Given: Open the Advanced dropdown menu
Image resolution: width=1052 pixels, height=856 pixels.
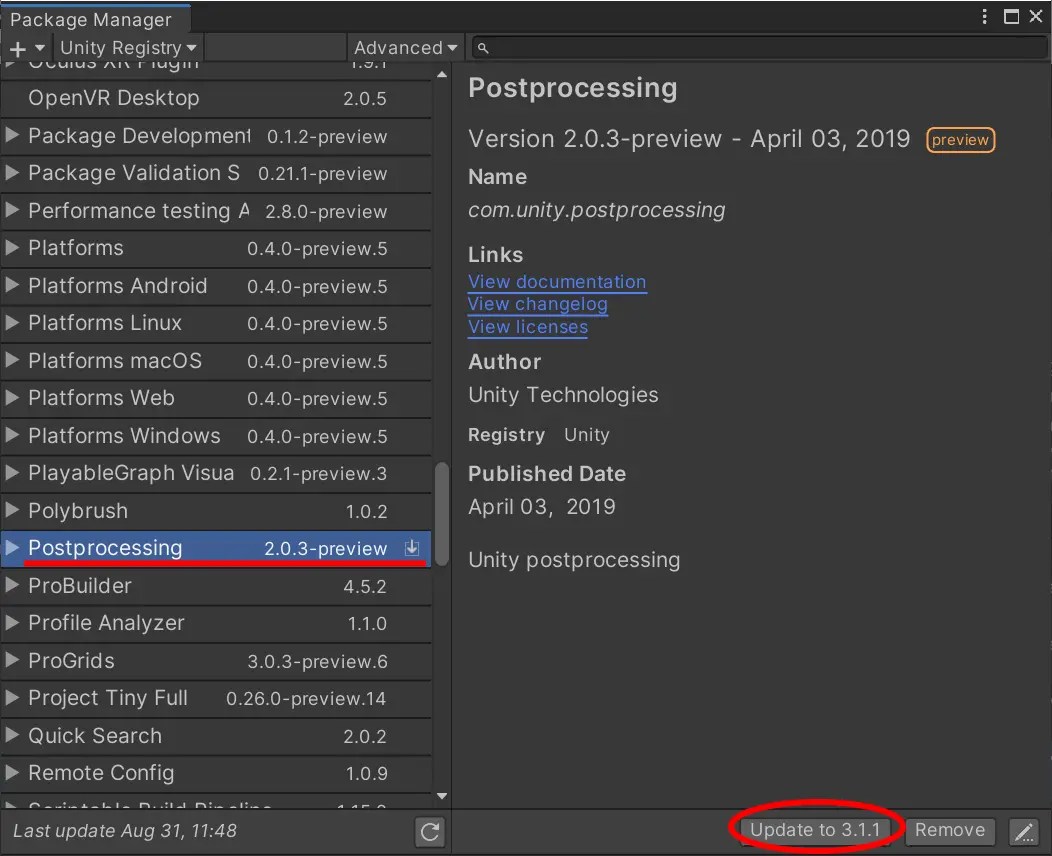Looking at the screenshot, I should (405, 48).
